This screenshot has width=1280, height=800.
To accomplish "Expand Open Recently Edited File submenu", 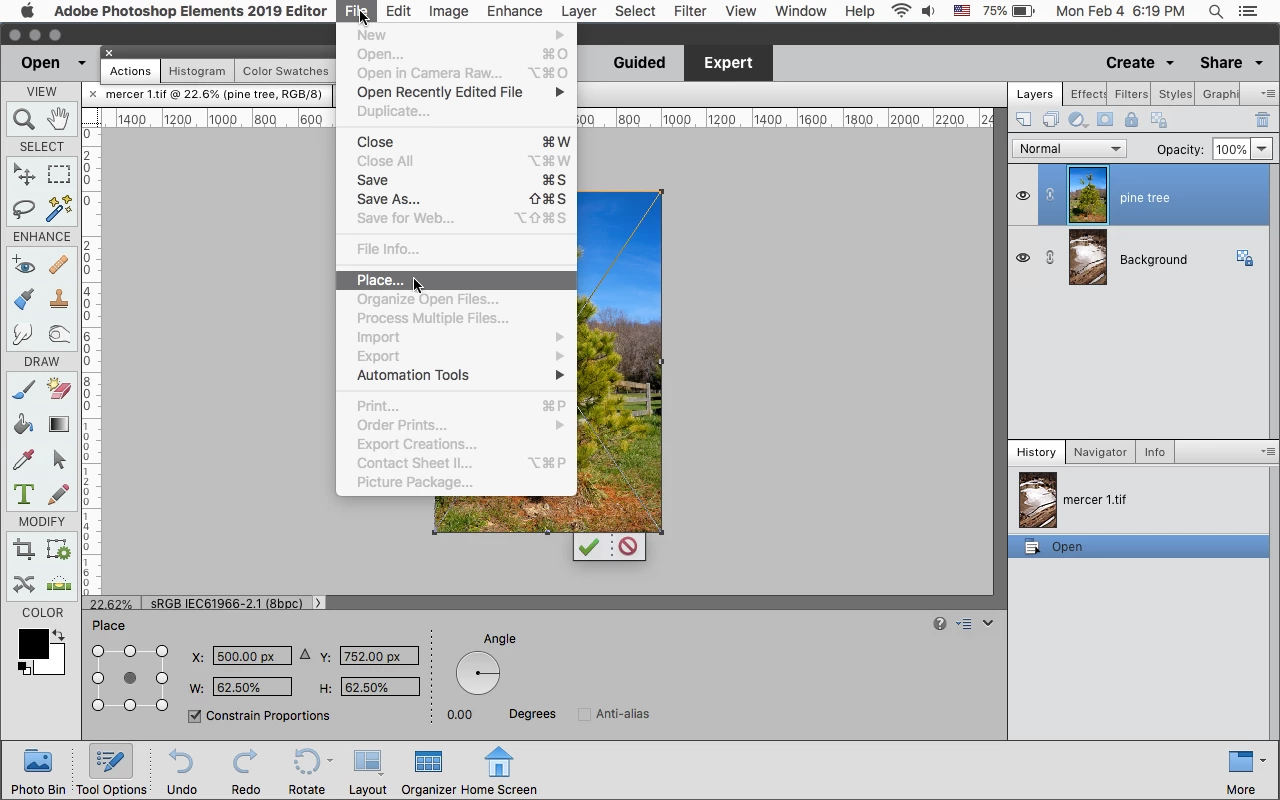I will (456, 92).
